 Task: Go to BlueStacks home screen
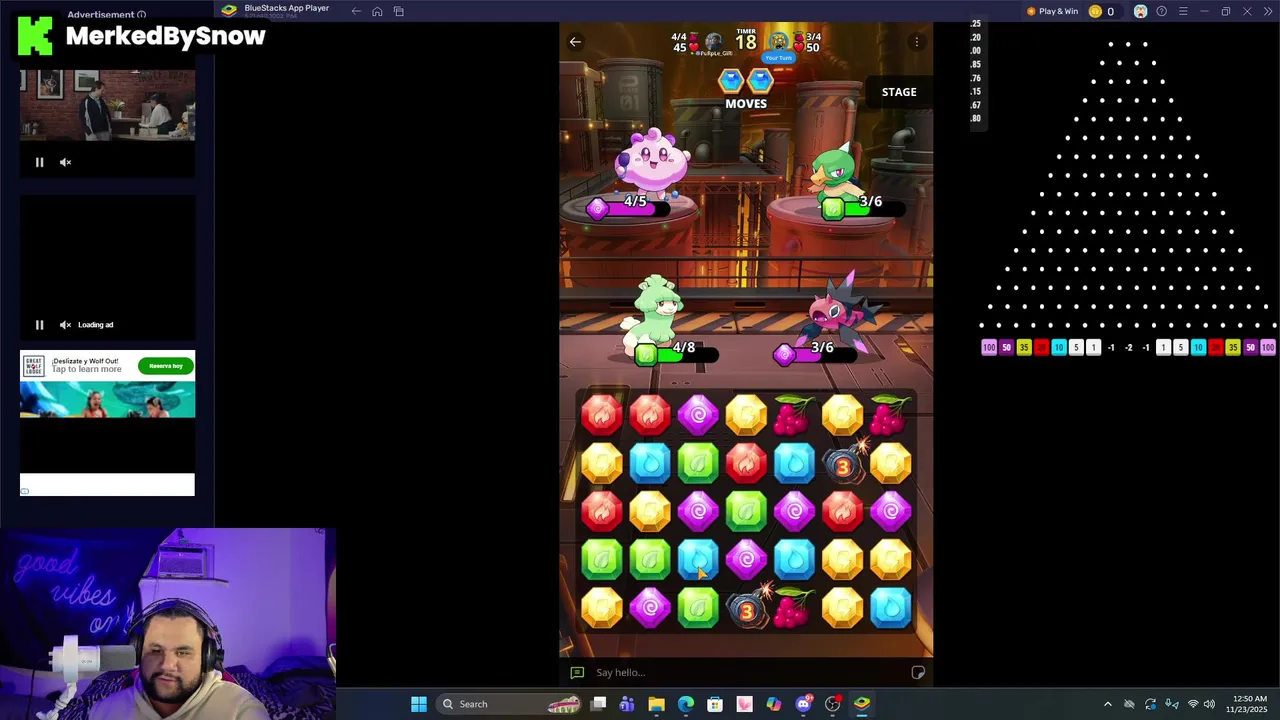tap(377, 12)
